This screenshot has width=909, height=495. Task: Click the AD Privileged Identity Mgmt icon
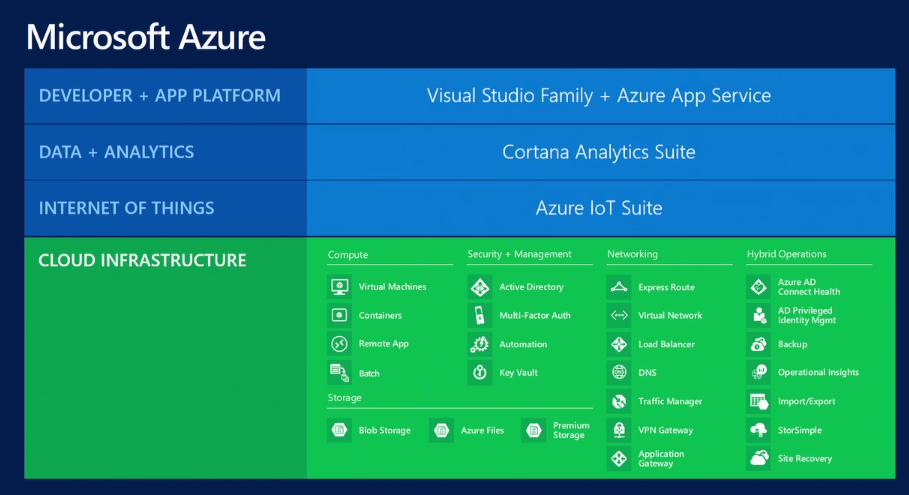coord(759,315)
